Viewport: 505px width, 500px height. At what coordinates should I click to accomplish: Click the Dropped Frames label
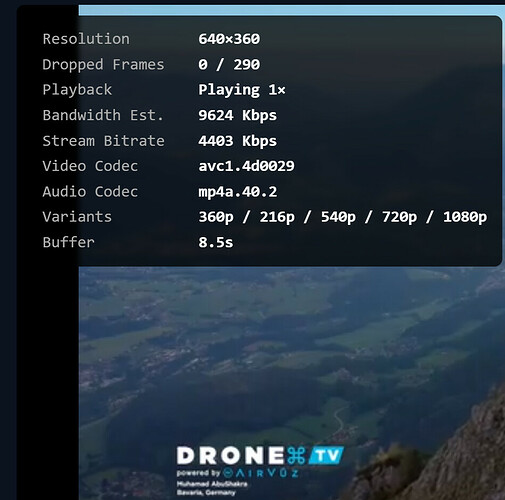103,65
